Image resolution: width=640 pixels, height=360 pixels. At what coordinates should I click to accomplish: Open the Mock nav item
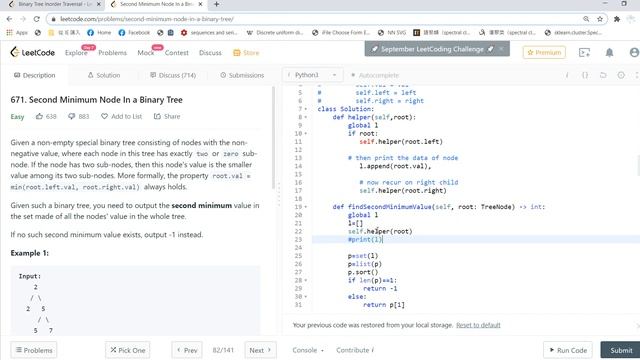(x=146, y=53)
